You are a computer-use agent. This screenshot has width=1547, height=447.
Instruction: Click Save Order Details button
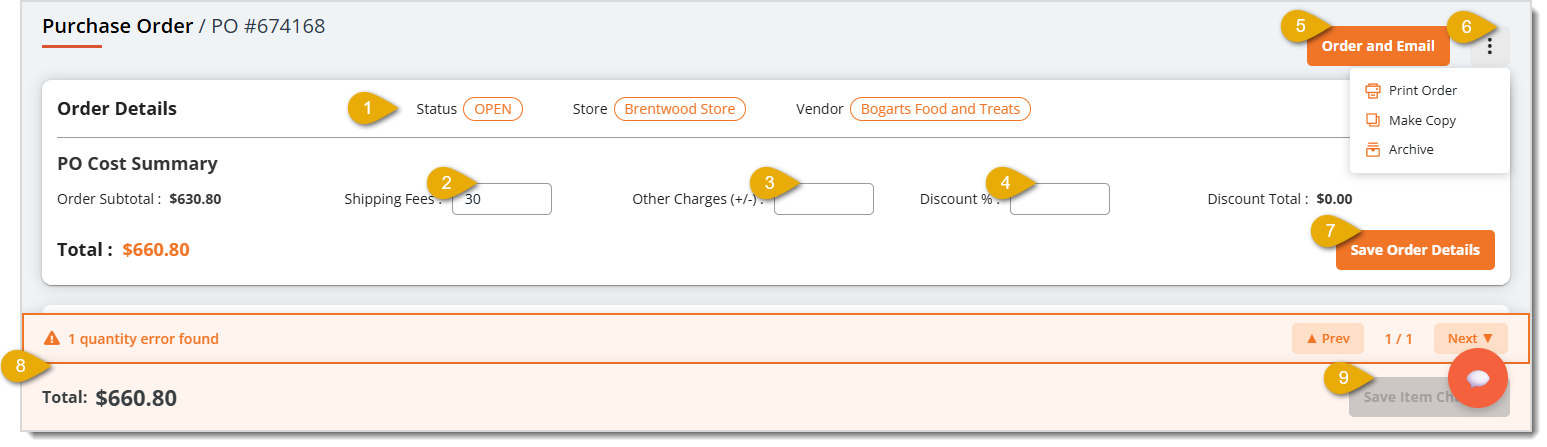pos(1415,250)
